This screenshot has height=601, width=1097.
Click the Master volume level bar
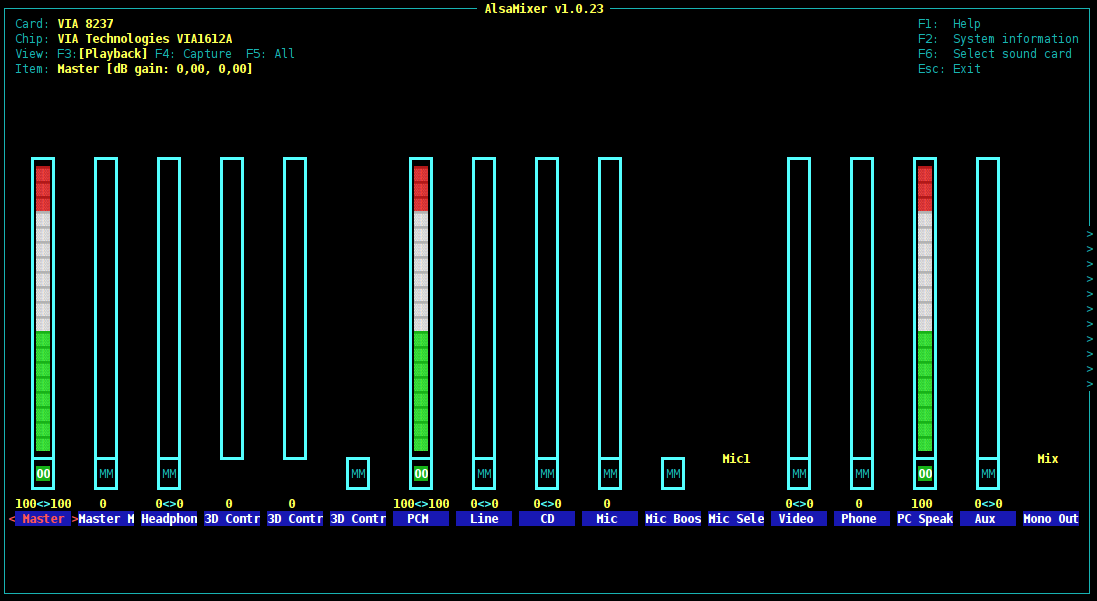tap(43, 310)
